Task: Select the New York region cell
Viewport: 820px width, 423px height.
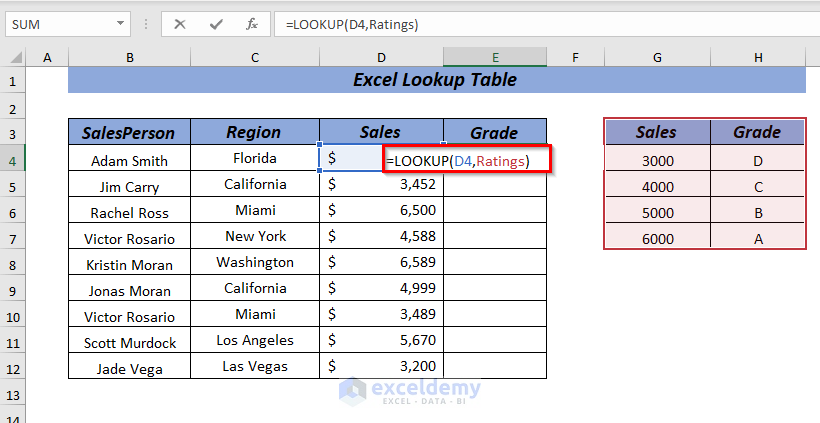Action: click(x=255, y=236)
